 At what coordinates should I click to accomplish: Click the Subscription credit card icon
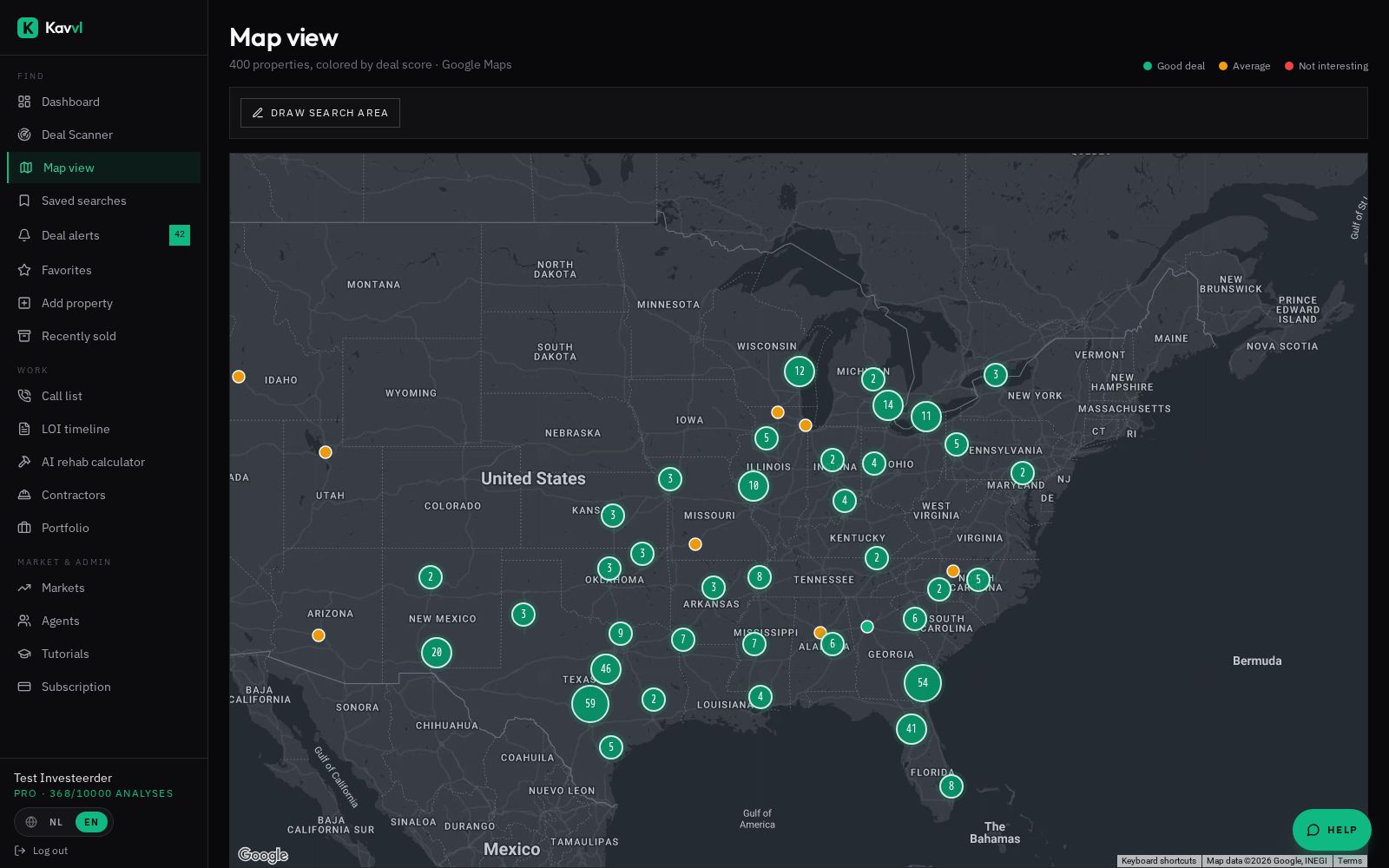pos(24,687)
